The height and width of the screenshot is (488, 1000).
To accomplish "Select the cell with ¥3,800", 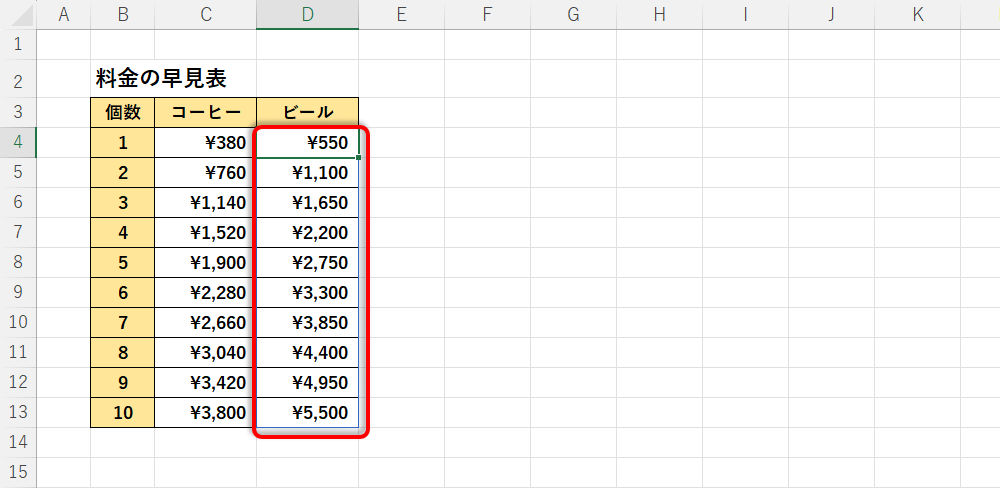I will tap(205, 412).
